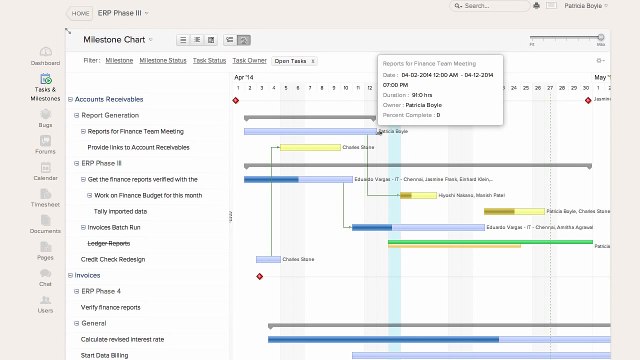Select the third view layout icon

tap(211, 40)
